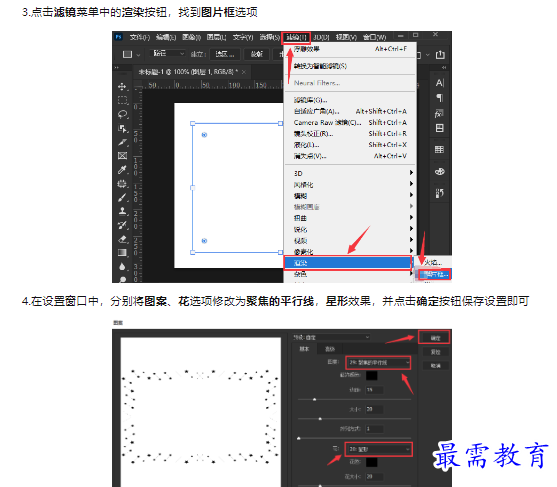Click the rectangle shape icon in options bar
557x487 pixels.
pyautogui.click(x=127, y=54)
